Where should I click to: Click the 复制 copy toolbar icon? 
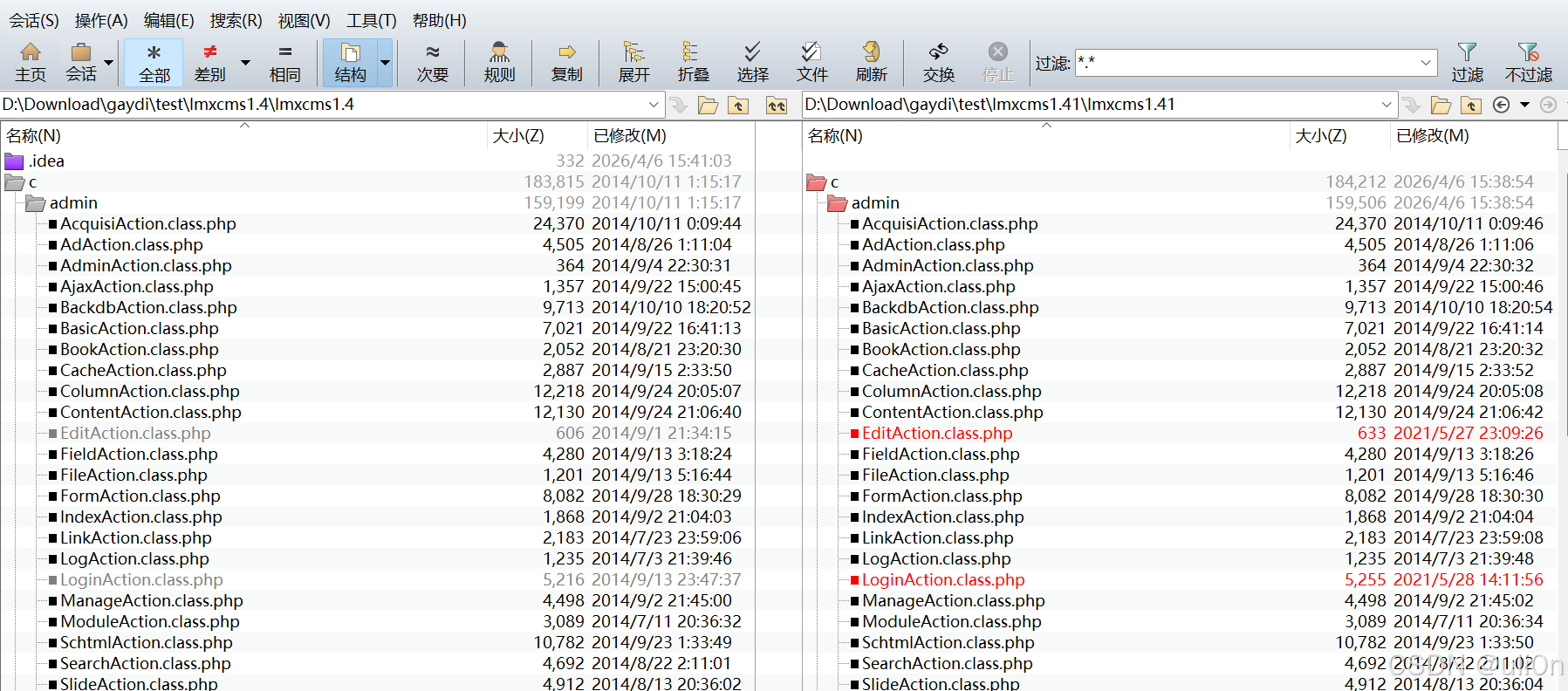(x=566, y=63)
